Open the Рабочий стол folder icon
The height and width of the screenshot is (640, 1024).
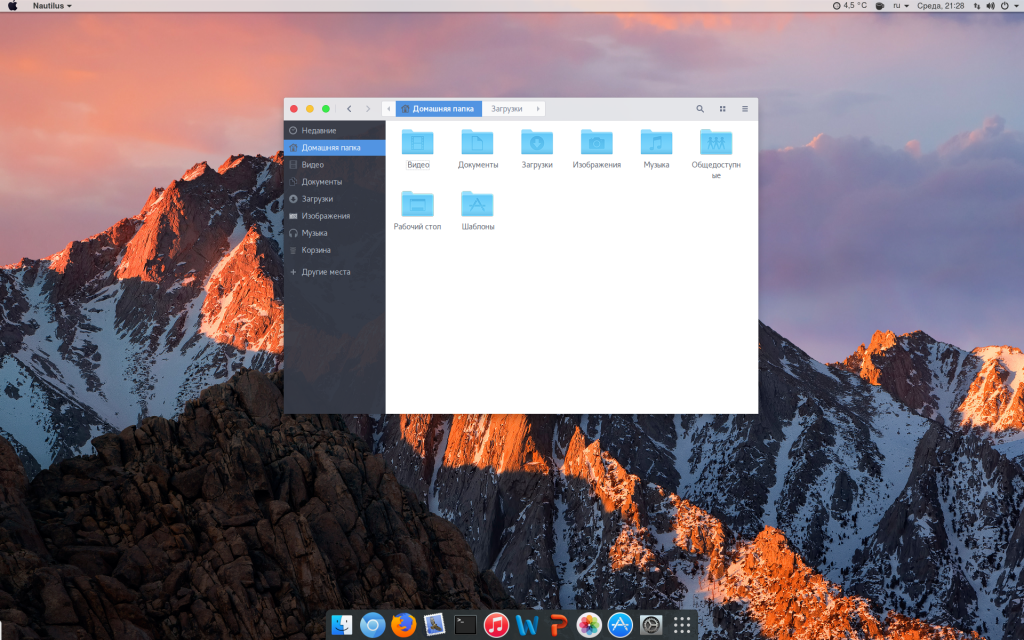417,204
